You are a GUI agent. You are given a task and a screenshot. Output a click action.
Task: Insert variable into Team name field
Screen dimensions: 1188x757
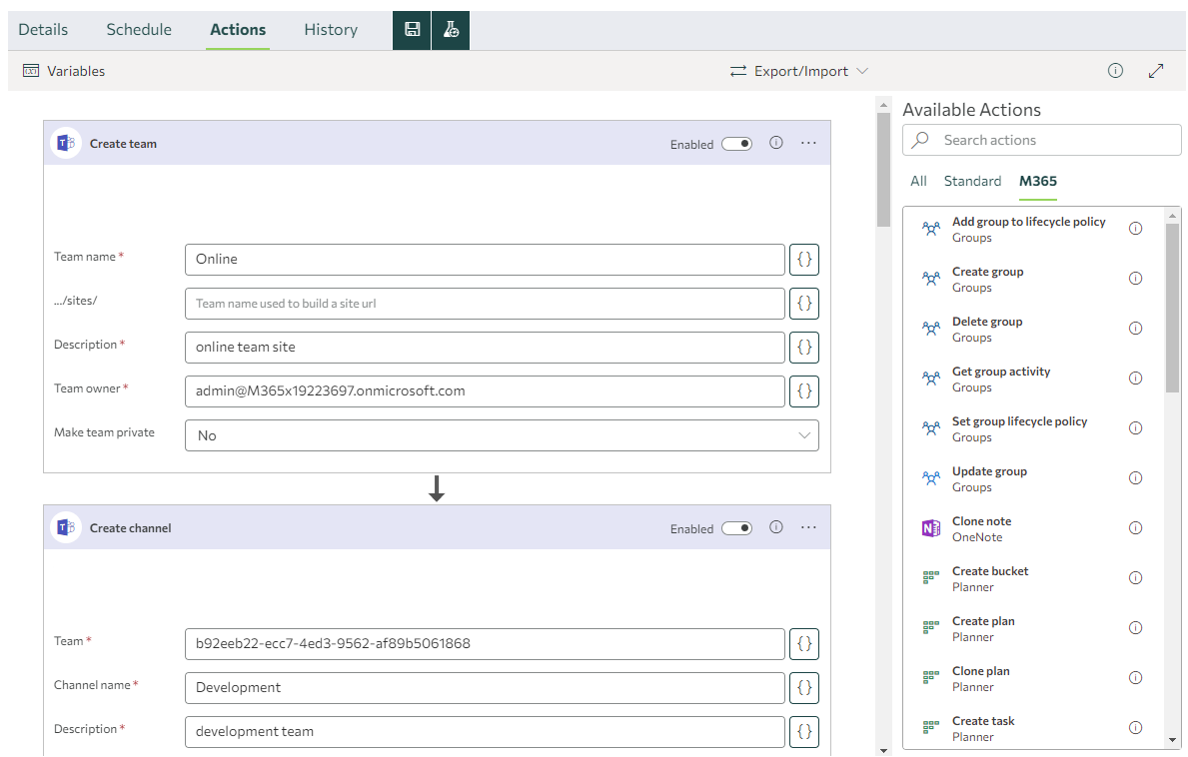pyautogui.click(x=804, y=259)
